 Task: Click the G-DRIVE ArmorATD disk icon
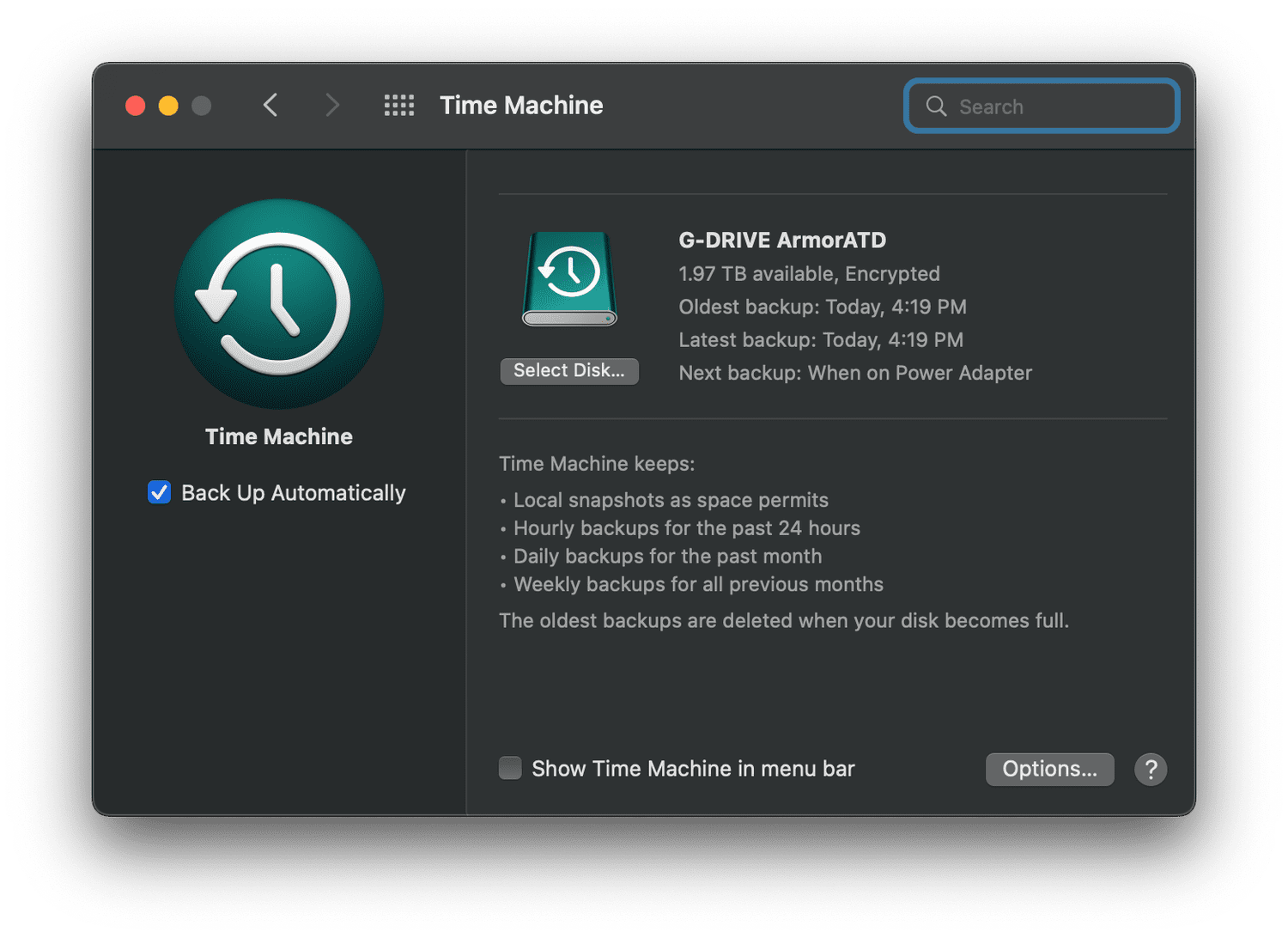click(568, 277)
